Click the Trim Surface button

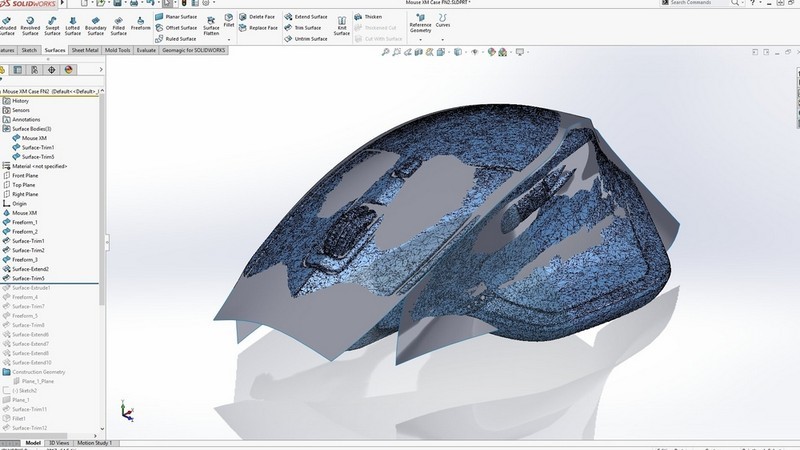pyautogui.click(x=309, y=28)
